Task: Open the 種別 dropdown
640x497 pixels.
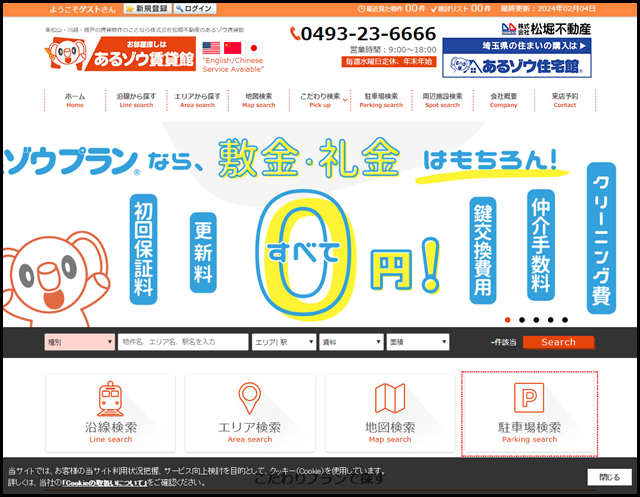Action: coord(80,342)
